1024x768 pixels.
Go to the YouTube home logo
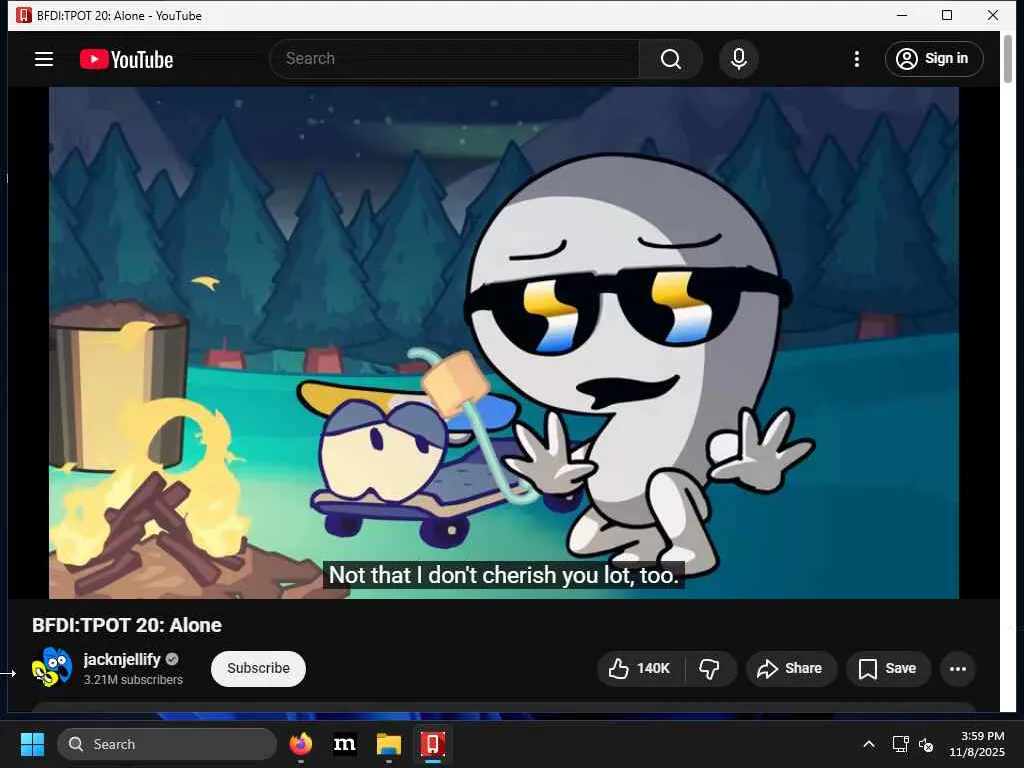tap(127, 59)
